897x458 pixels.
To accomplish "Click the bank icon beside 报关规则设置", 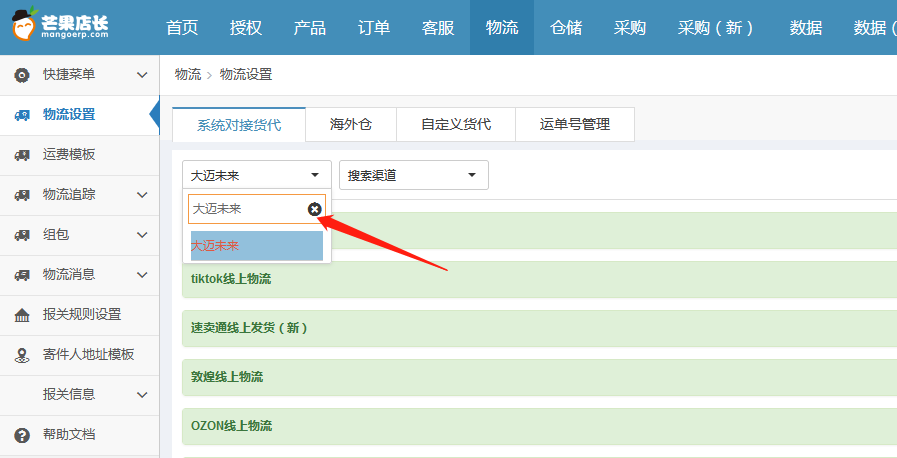I will point(22,315).
